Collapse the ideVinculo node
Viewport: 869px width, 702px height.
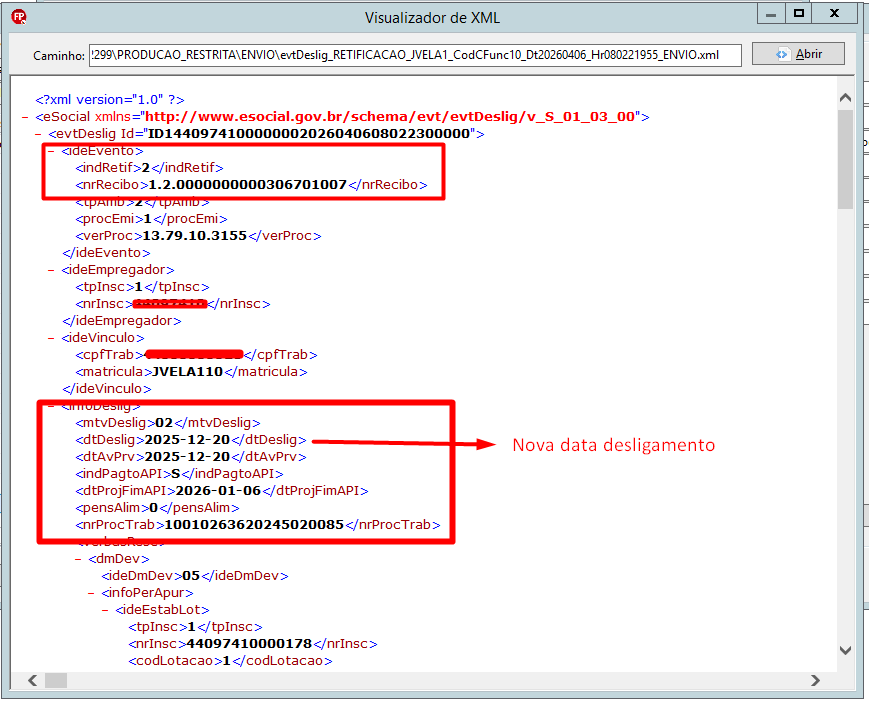point(51,339)
